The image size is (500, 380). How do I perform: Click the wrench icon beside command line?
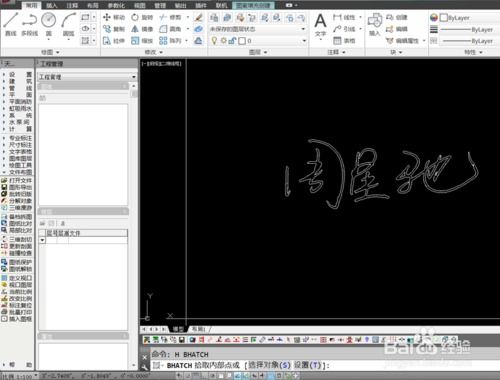pos(144,367)
